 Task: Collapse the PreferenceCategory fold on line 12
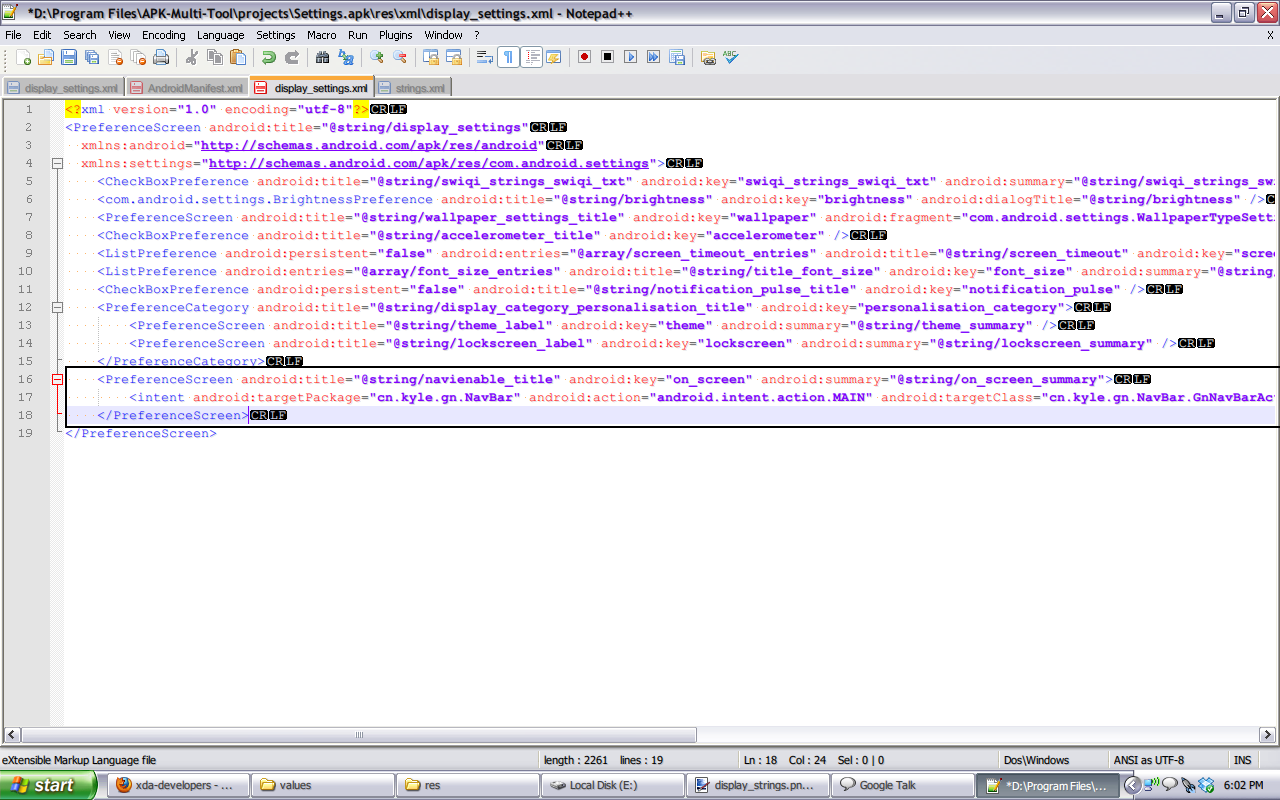(x=57, y=307)
